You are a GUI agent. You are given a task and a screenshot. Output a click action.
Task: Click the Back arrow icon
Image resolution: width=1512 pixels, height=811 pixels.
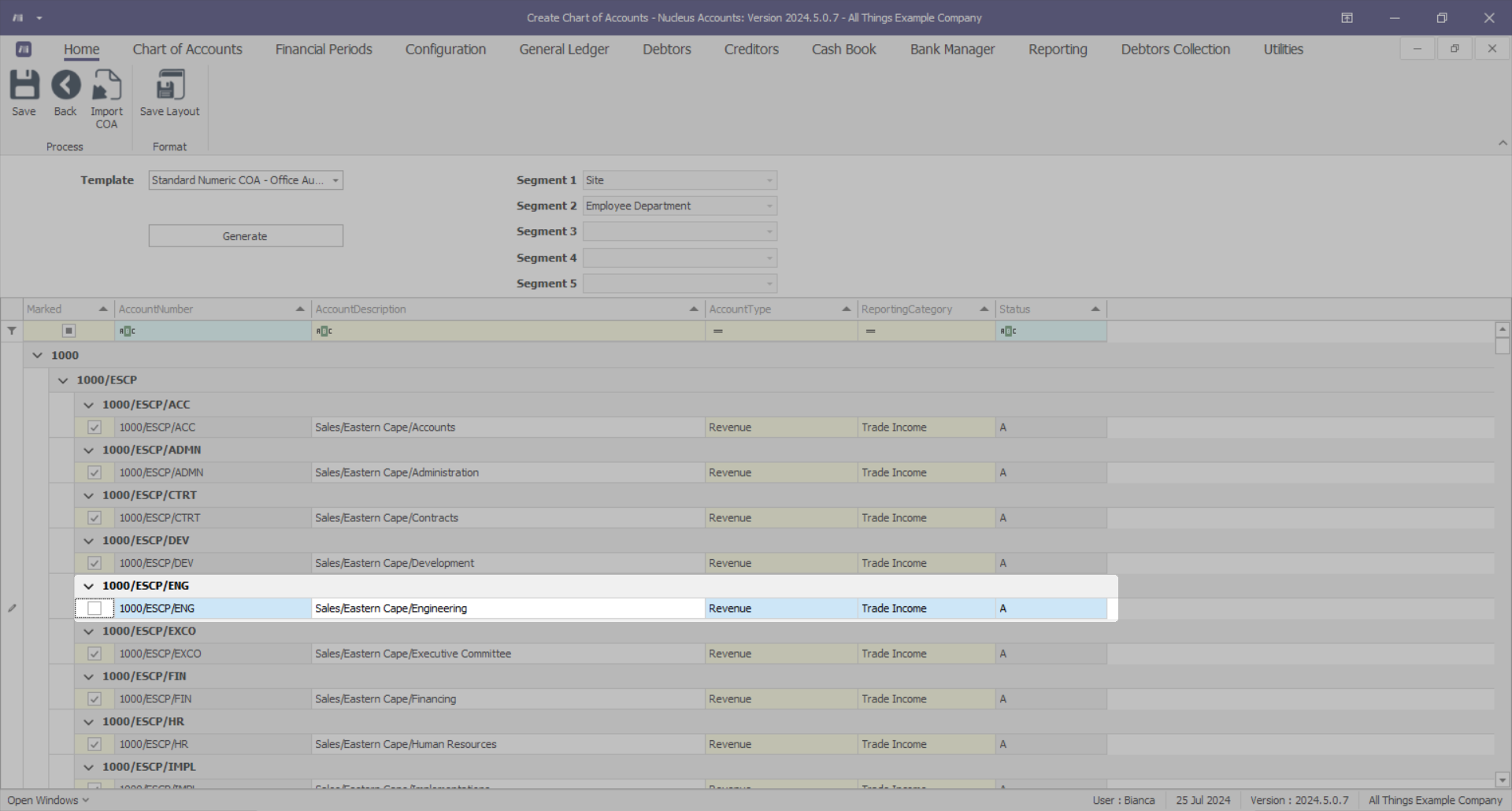pos(65,85)
